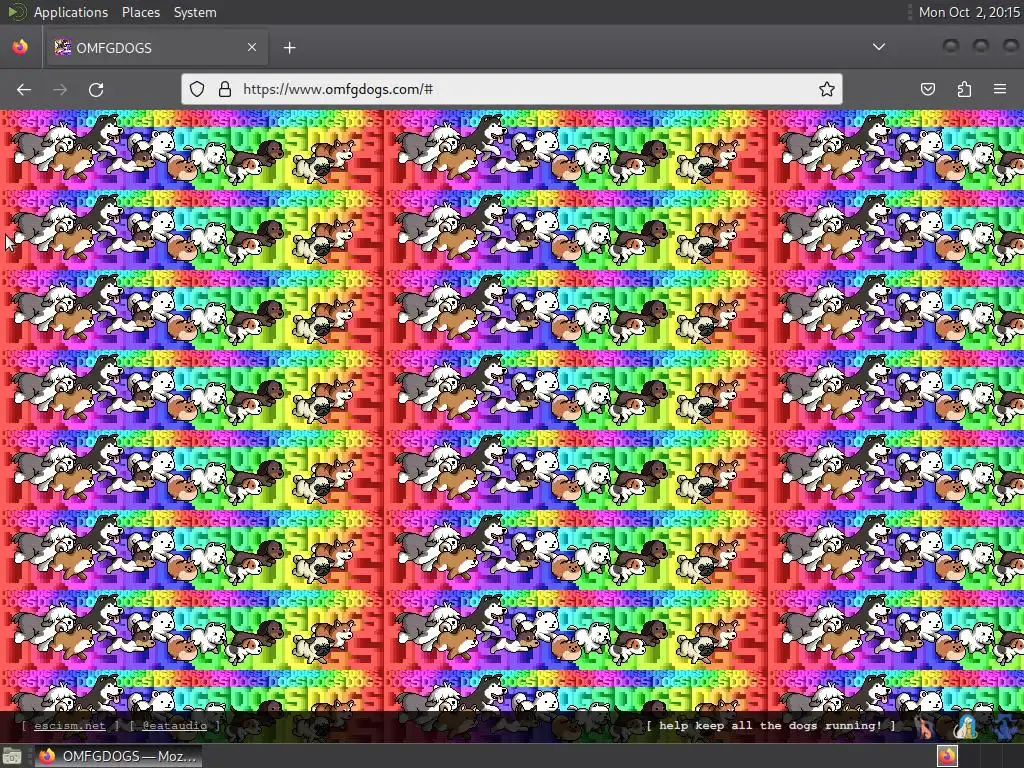Show desktop via taskbar icon

12,756
